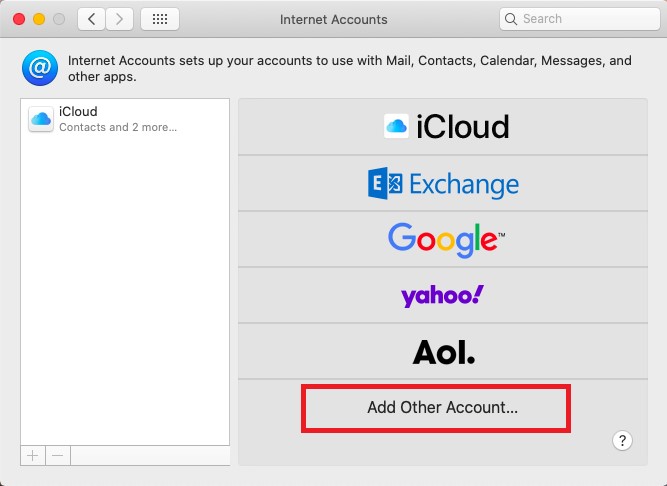Viewport: 667px width, 486px height.
Task: Minimize window with yellow button
Action: pyautogui.click(x=39, y=19)
